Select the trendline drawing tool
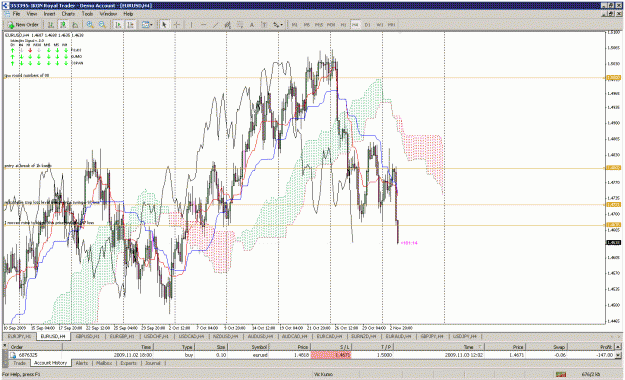This screenshot has height=380, width=625. (x=215, y=25)
